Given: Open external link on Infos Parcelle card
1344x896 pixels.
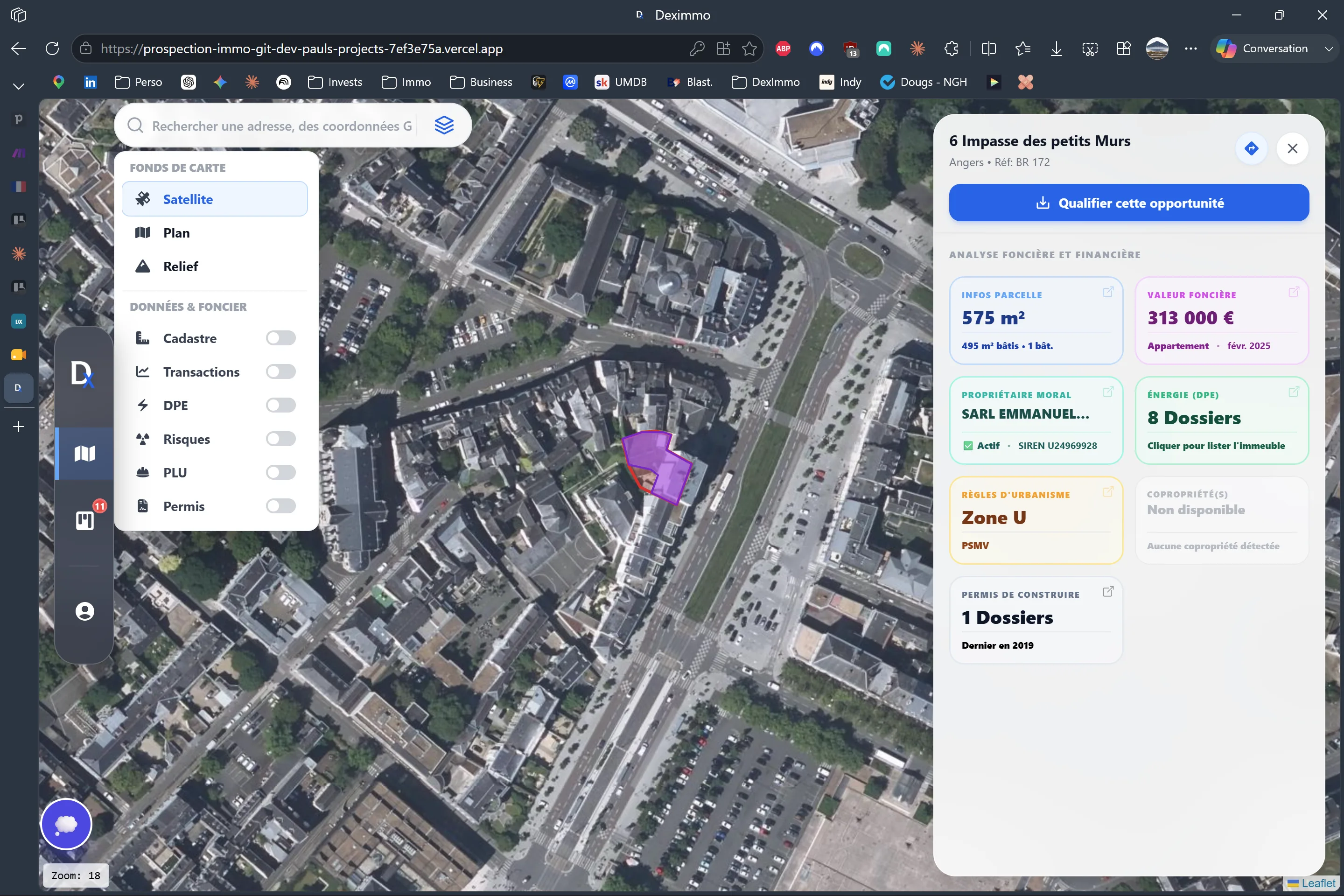Looking at the screenshot, I should [x=1107, y=292].
